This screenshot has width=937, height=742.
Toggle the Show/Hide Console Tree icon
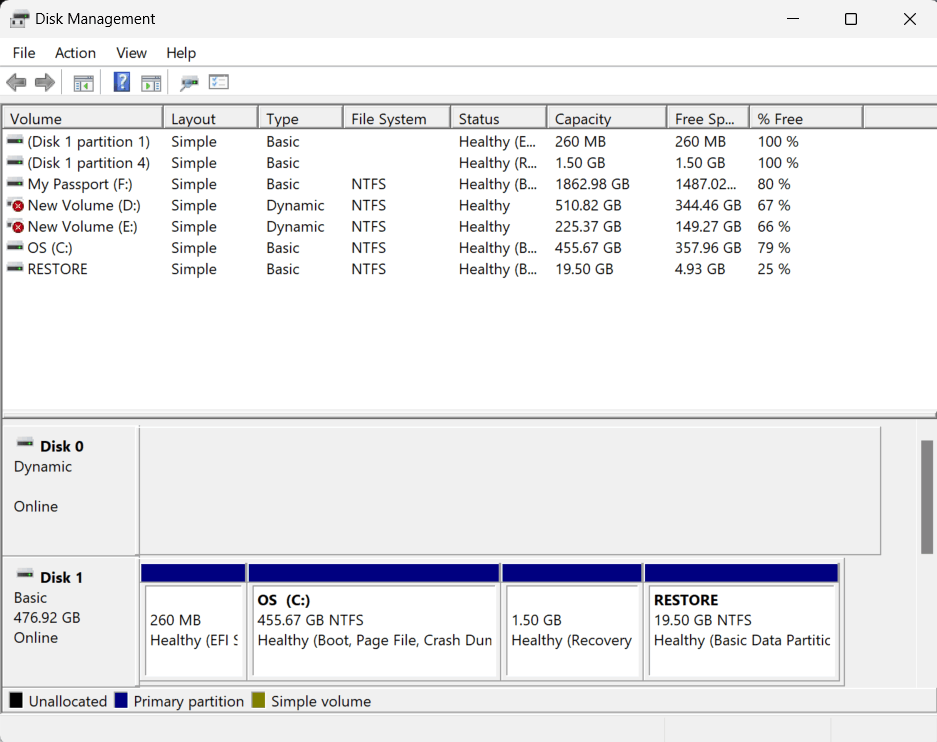(x=83, y=83)
